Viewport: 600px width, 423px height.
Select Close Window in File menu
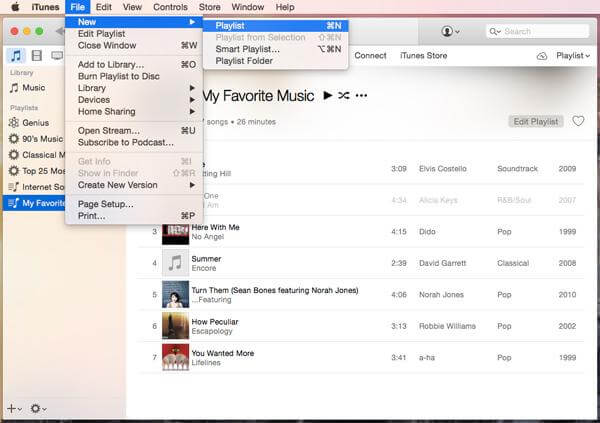134,45
